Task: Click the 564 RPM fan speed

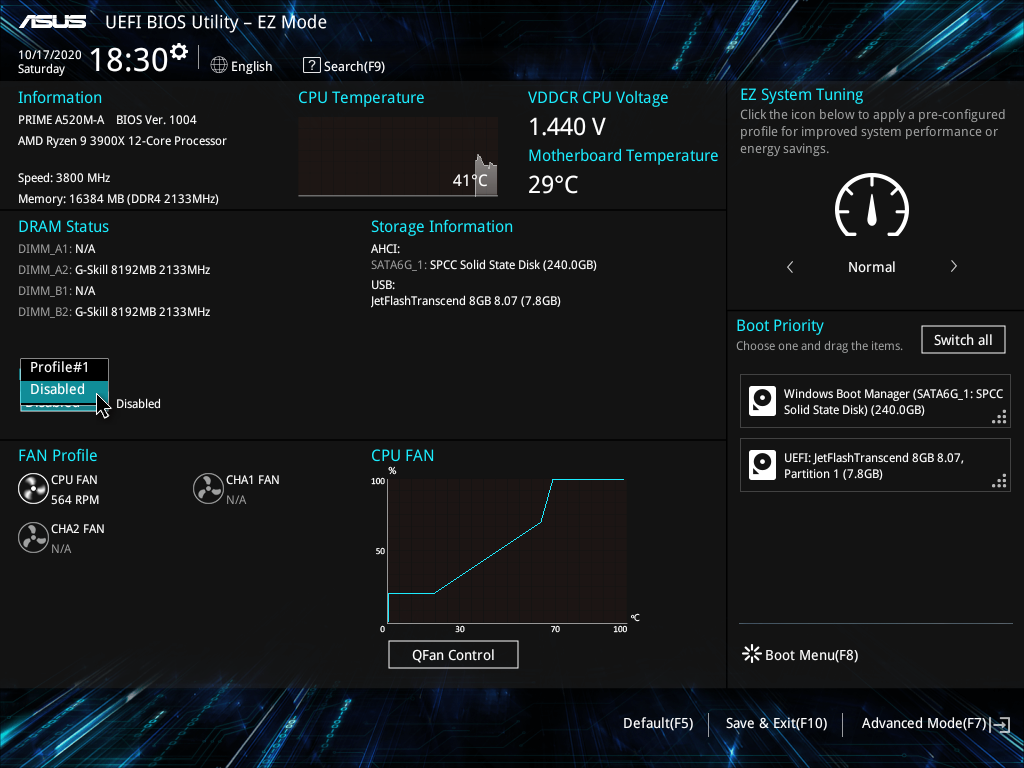Action: 75,500
